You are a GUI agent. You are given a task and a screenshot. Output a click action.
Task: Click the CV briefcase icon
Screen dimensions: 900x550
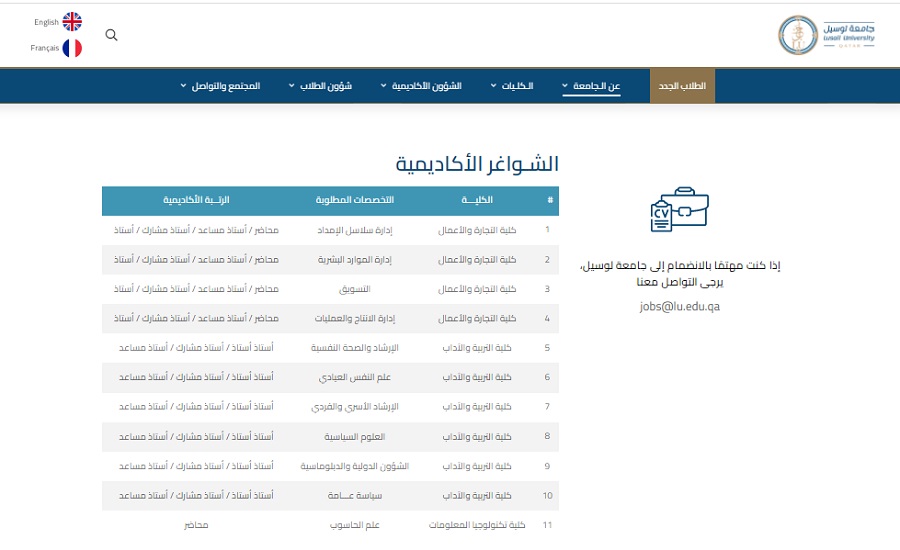pos(679,211)
